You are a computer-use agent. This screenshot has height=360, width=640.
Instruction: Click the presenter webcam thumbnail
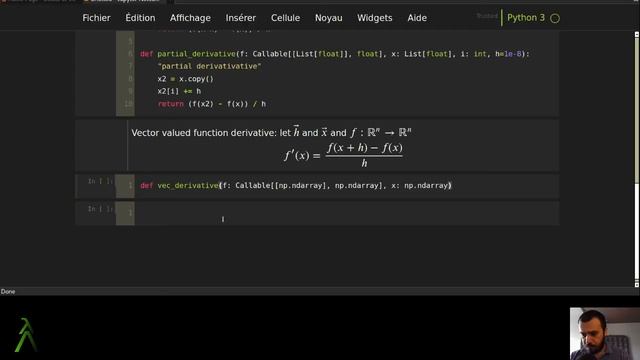click(605, 333)
